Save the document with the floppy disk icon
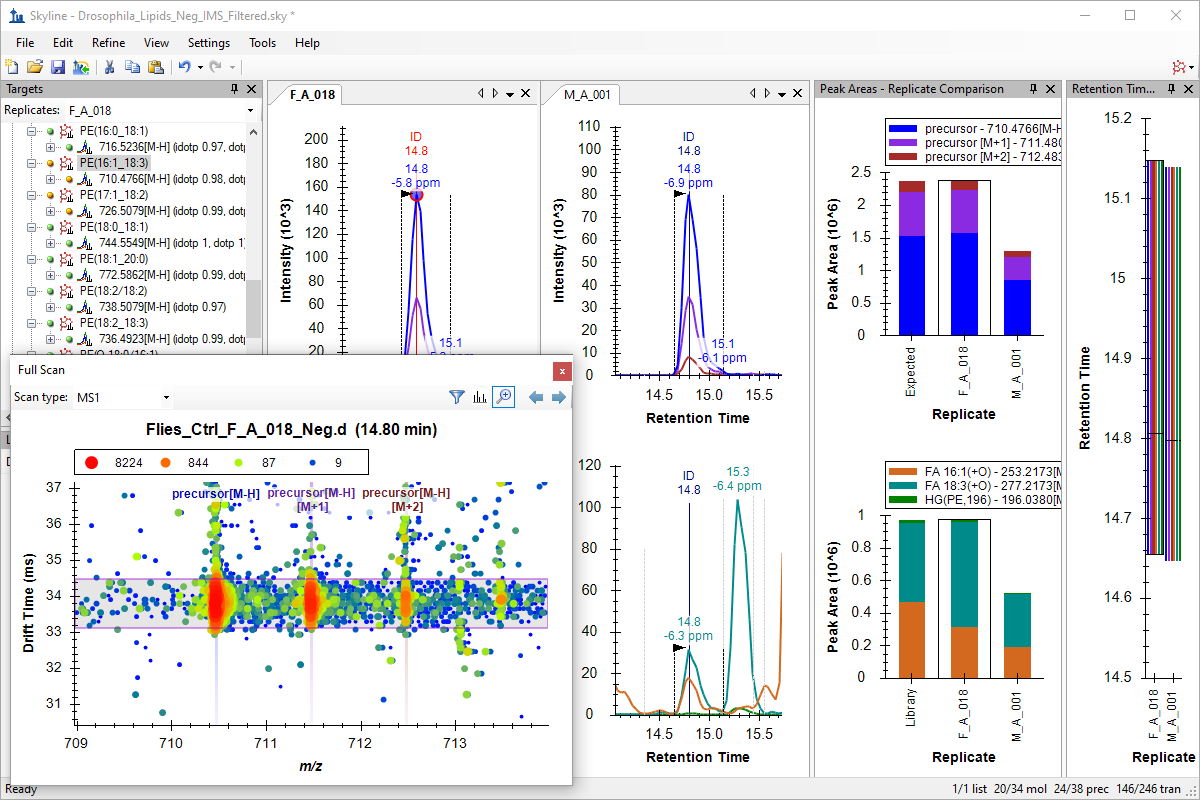This screenshot has height=800, width=1200. coord(58,66)
